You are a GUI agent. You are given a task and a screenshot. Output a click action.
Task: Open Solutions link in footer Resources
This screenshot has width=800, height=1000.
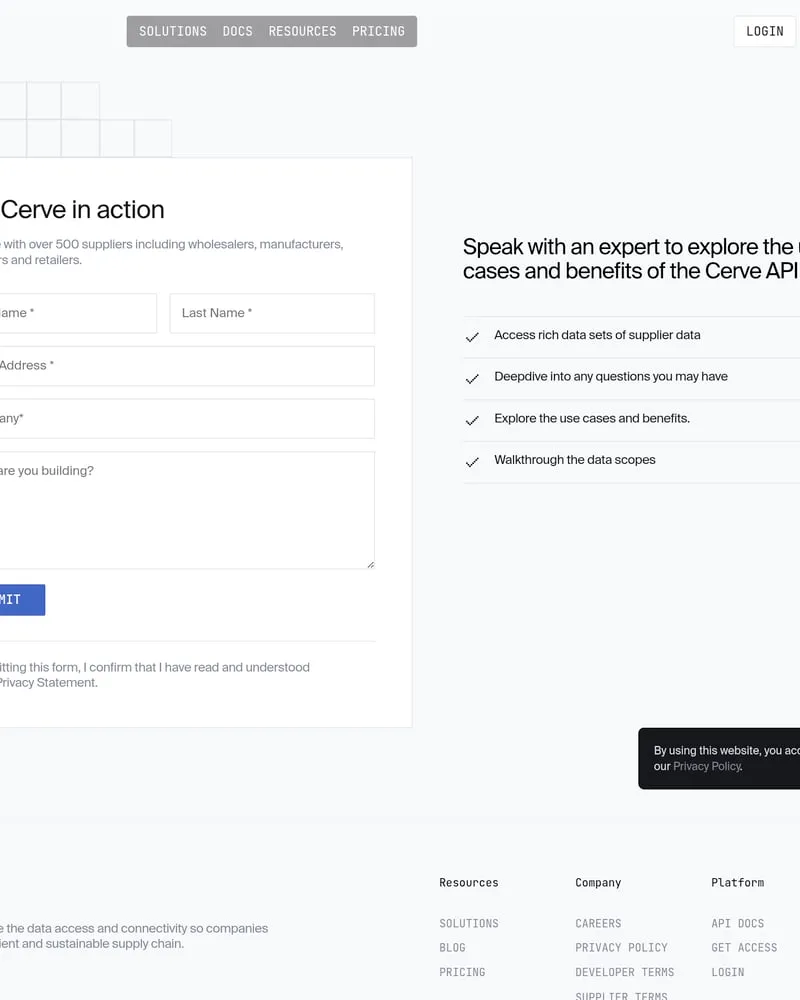click(x=469, y=923)
